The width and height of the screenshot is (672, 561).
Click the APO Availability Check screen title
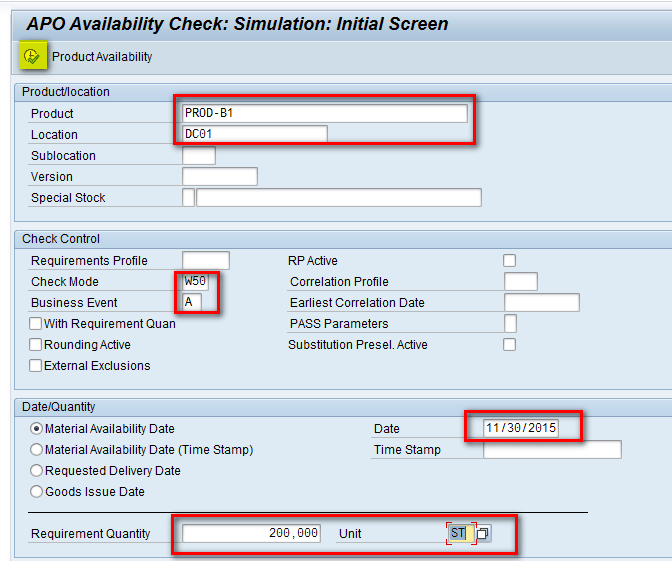tap(237, 24)
